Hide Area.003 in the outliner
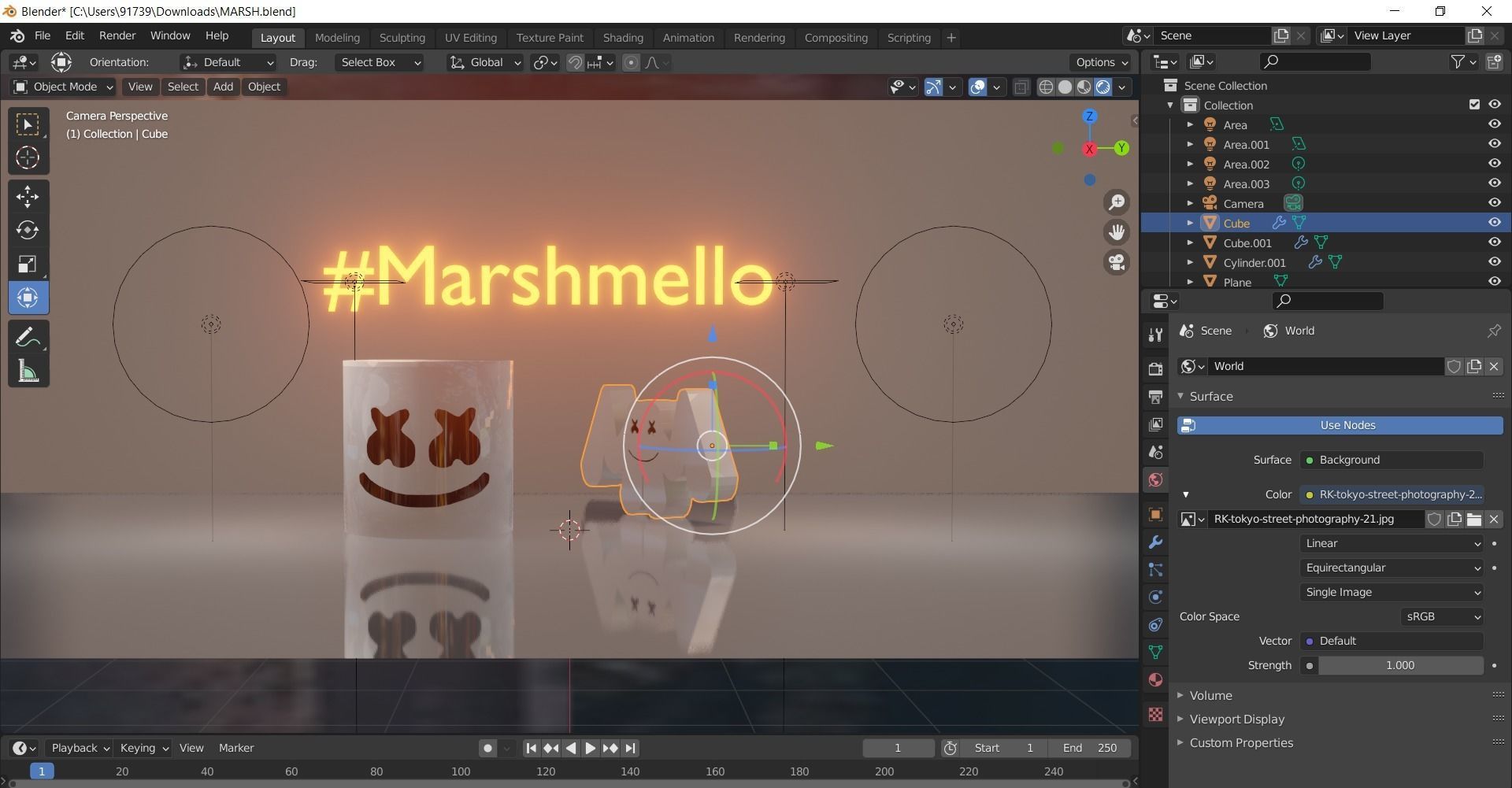Screen dimensions: 1512x788 [x=1494, y=183]
